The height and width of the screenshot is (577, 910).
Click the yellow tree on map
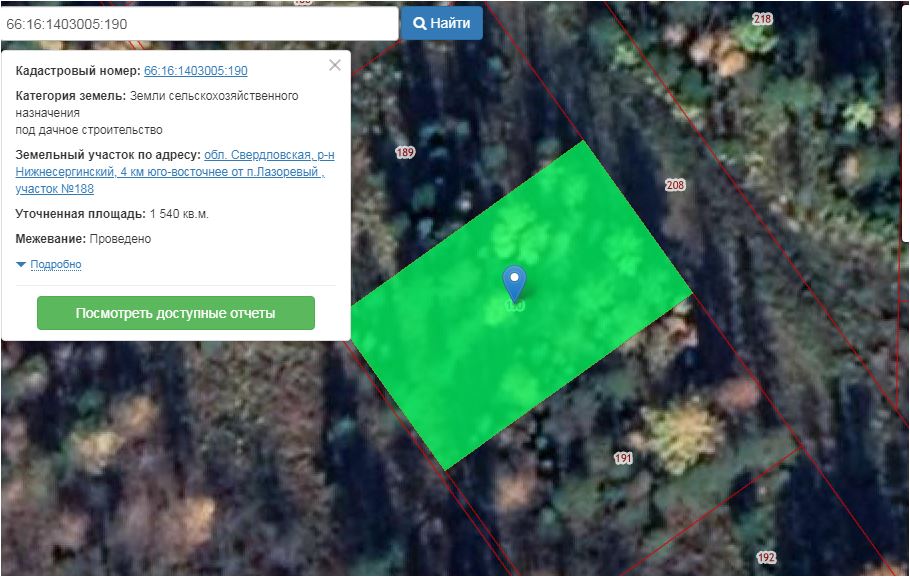682,434
